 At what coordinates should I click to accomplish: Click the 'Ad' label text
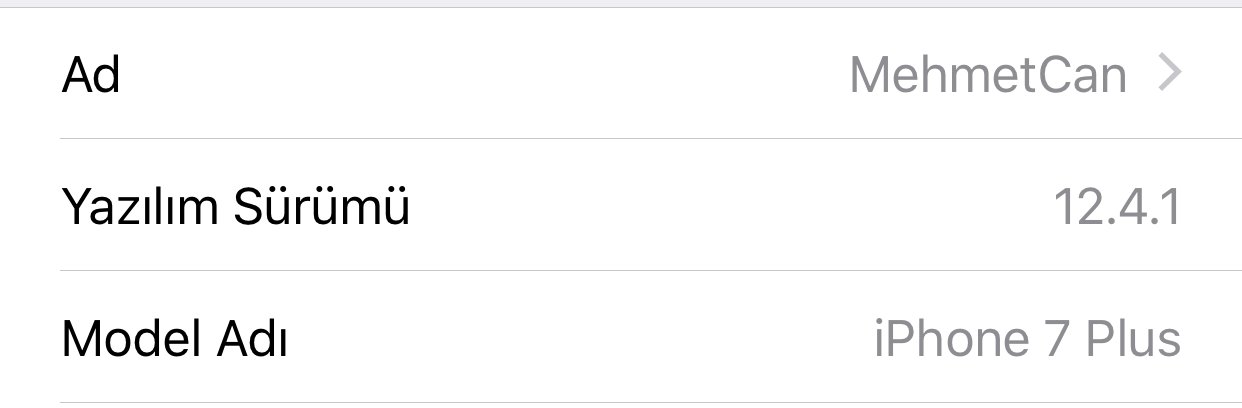click(91, 75)
